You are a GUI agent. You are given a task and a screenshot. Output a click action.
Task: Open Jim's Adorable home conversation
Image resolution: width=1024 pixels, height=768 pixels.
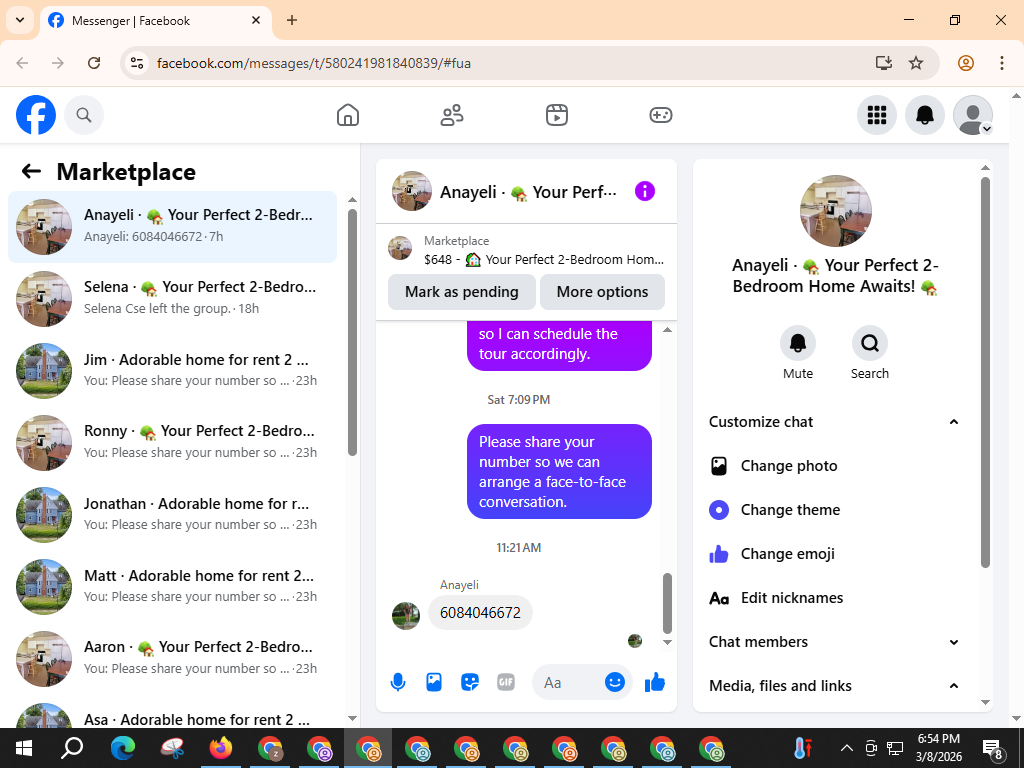172,371
